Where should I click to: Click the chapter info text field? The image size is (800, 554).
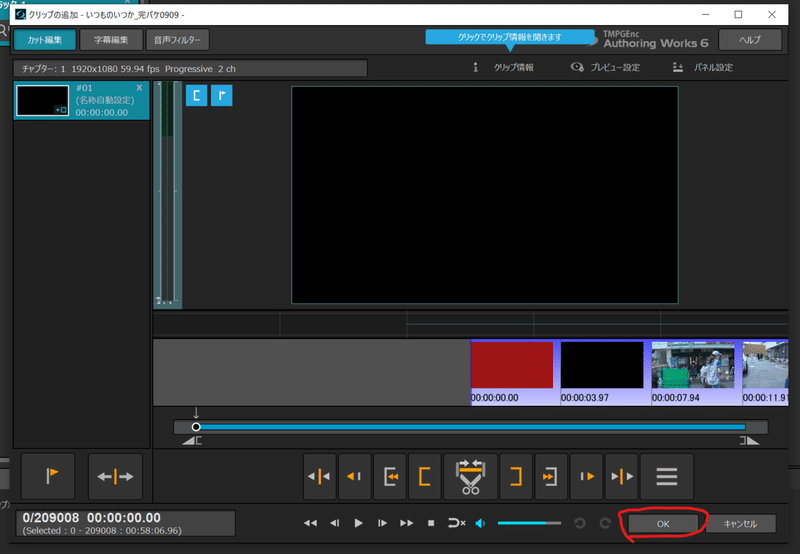[190, 68]
